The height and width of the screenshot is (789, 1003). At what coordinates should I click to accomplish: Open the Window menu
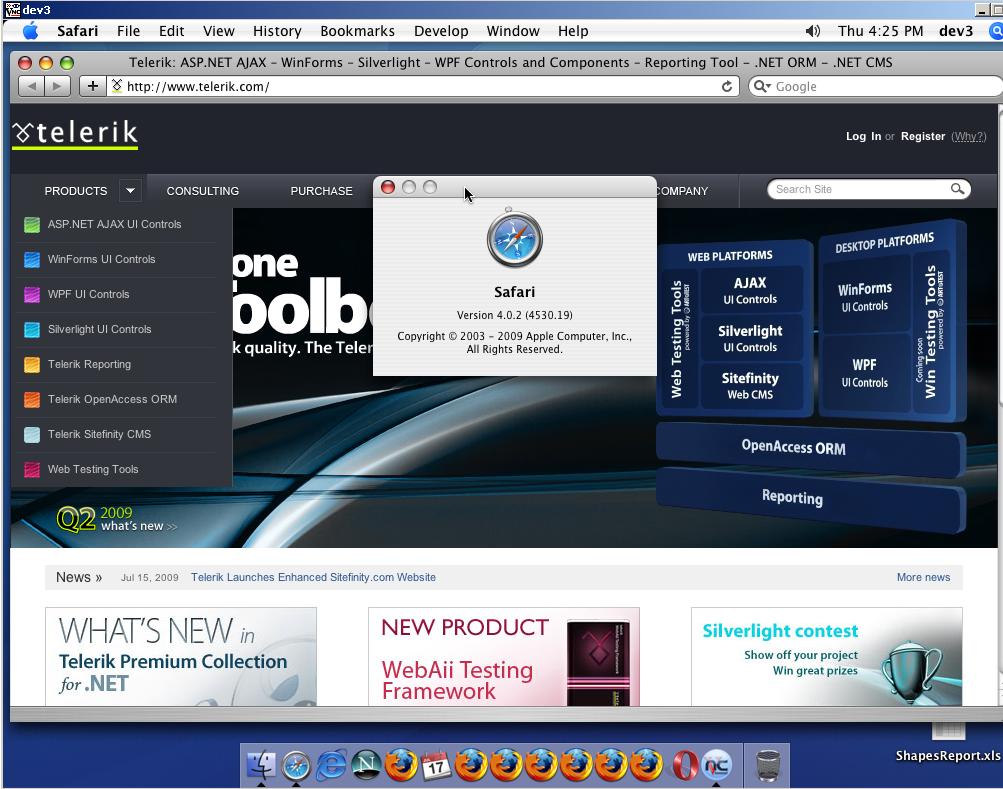[513, 31]
